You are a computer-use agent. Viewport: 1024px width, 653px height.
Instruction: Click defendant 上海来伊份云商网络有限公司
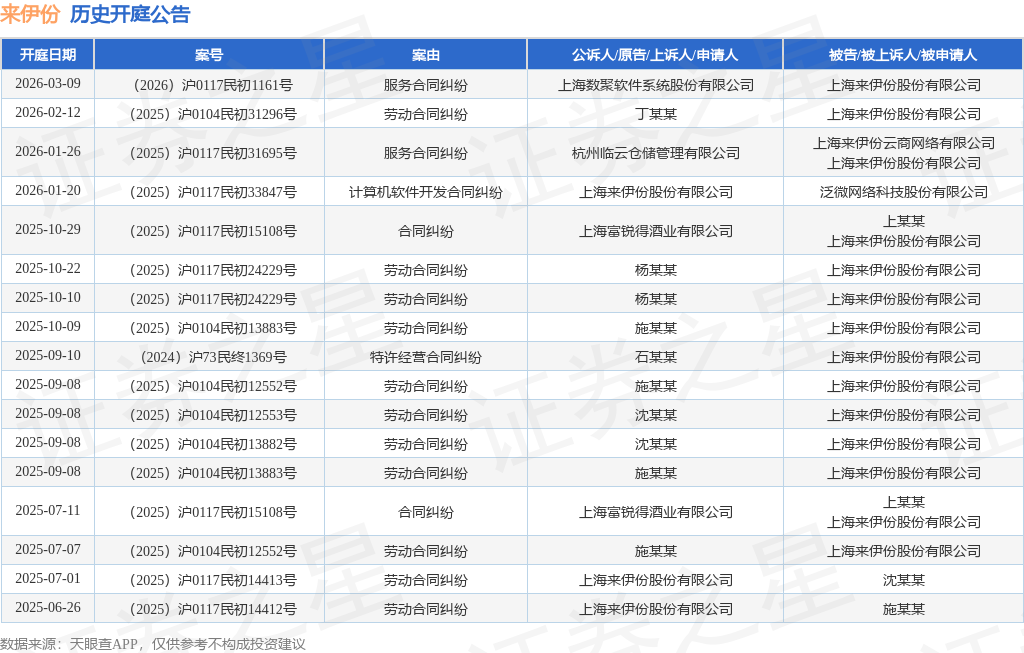904,143
